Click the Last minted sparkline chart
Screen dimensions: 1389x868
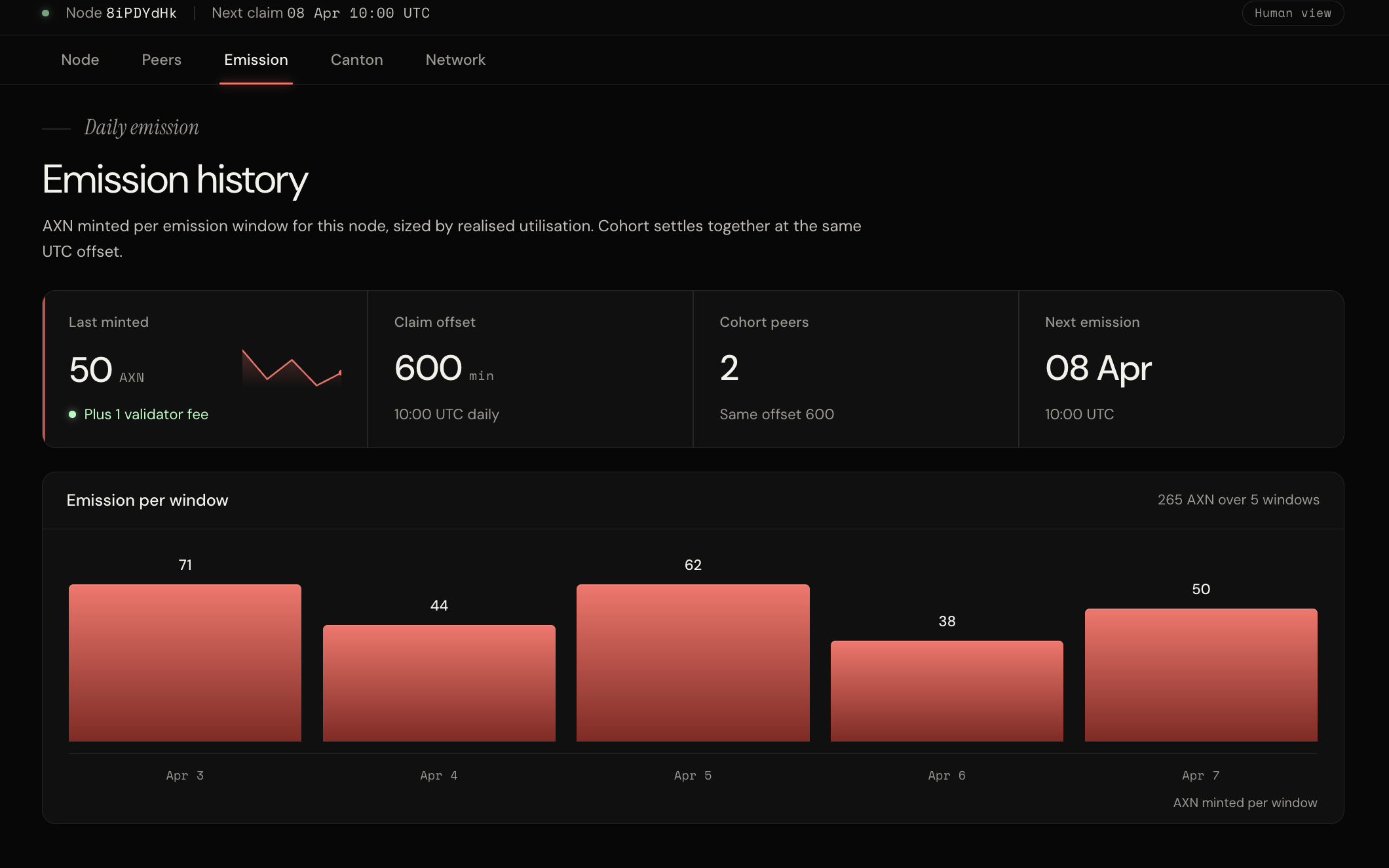click(x=292, y=369)
